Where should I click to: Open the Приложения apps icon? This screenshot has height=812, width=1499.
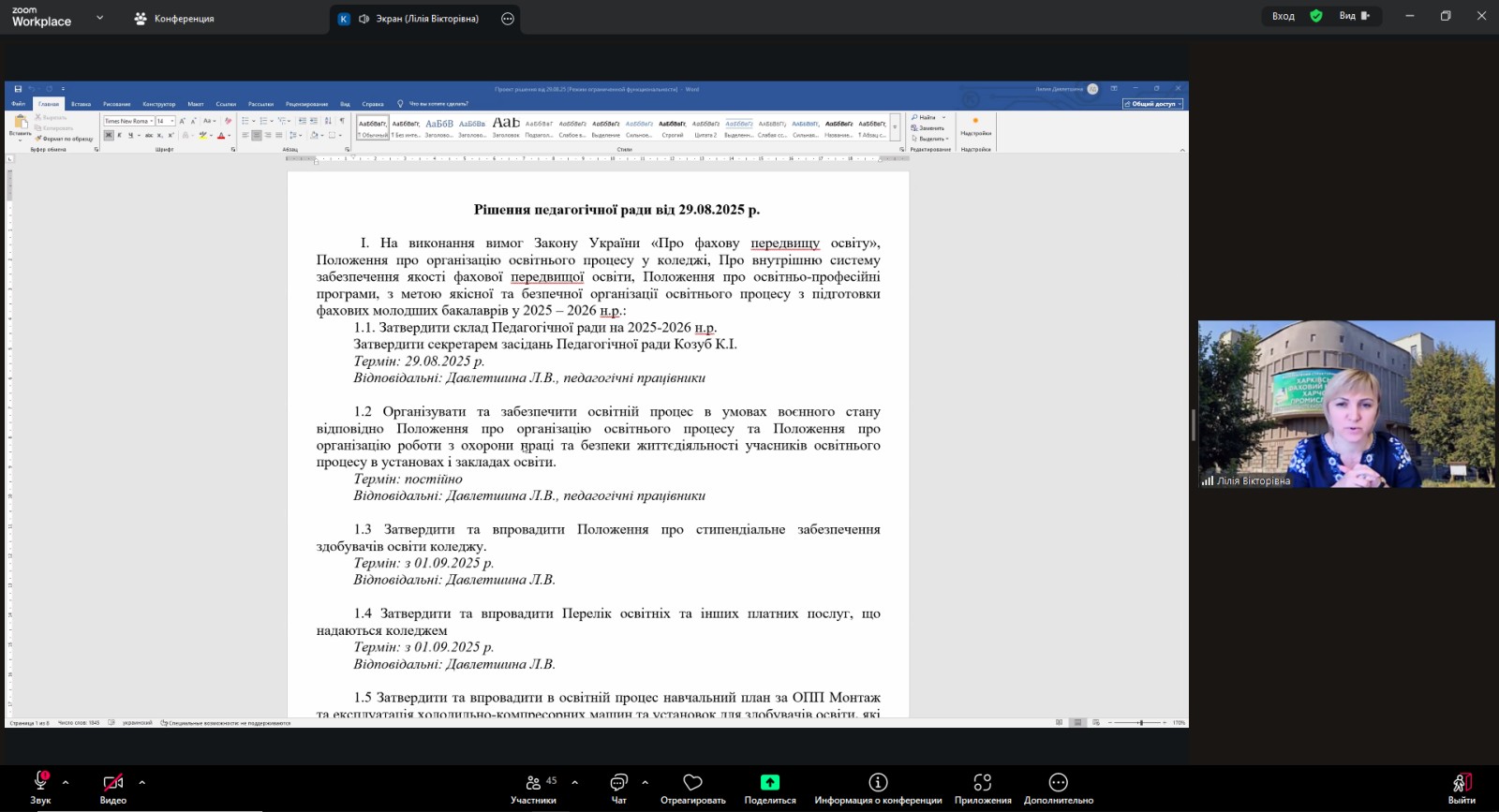pos(983,782)
